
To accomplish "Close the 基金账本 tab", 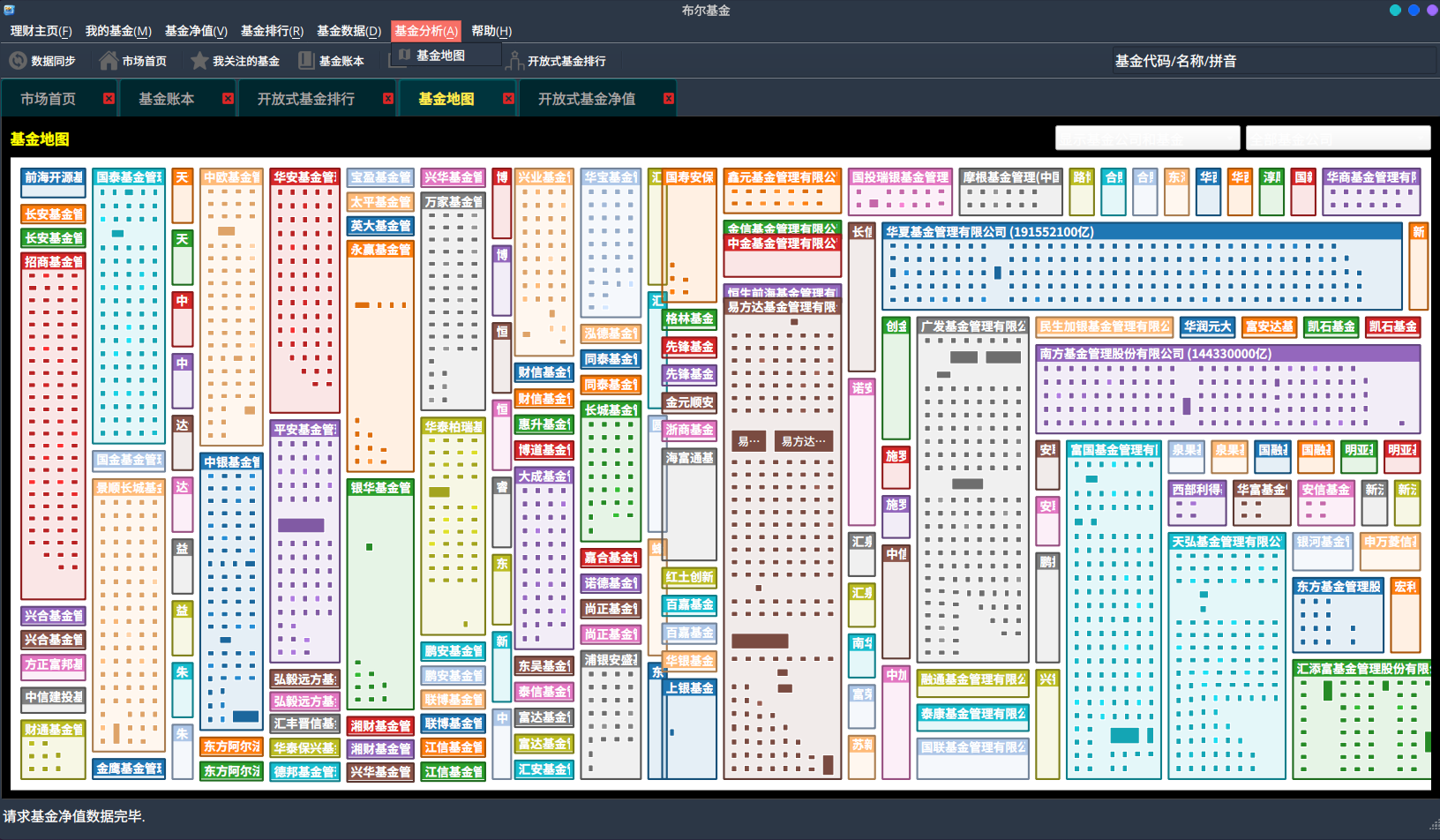I will point(228,99).
